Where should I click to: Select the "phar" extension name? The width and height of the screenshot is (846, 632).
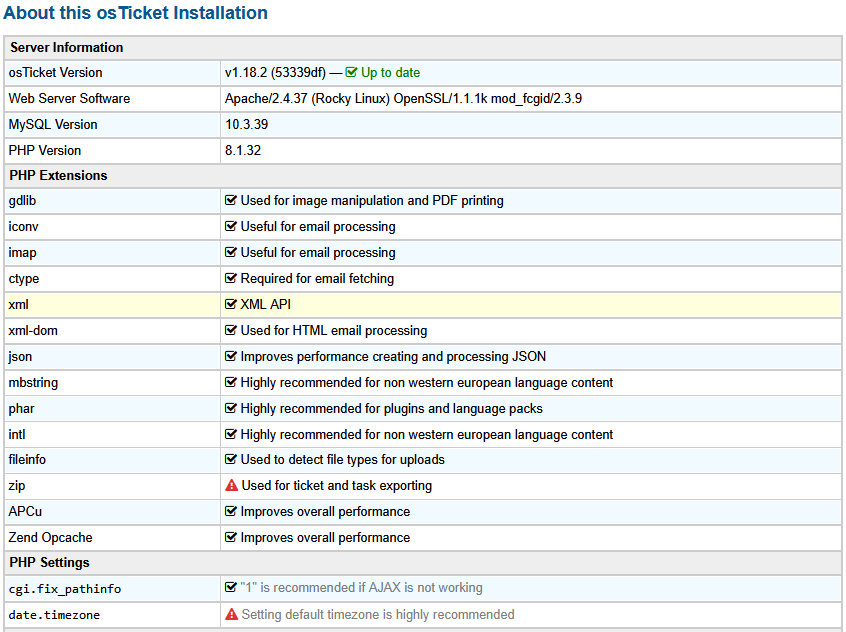(21, 409)
